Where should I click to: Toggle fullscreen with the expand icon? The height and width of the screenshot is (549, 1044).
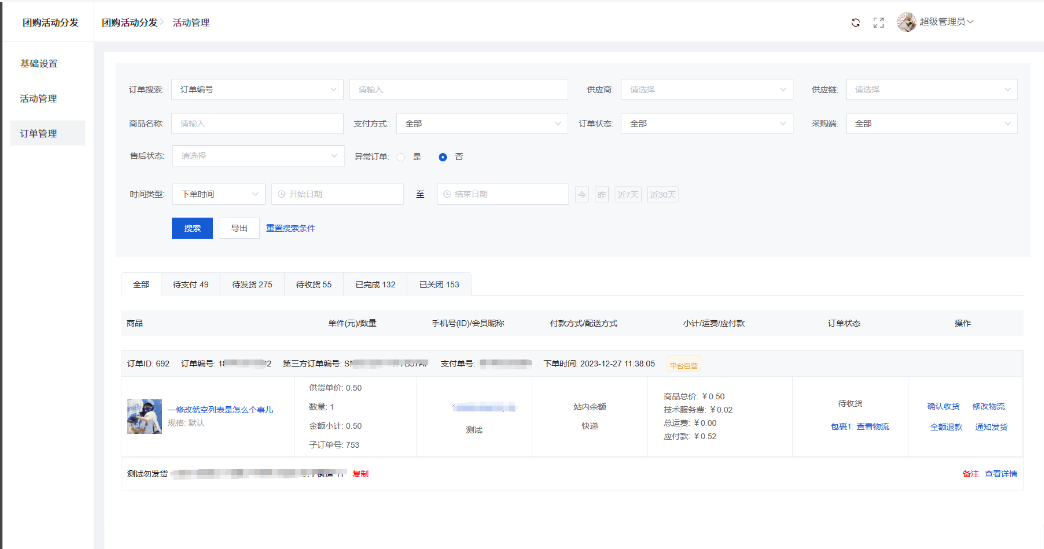point(879,22)
